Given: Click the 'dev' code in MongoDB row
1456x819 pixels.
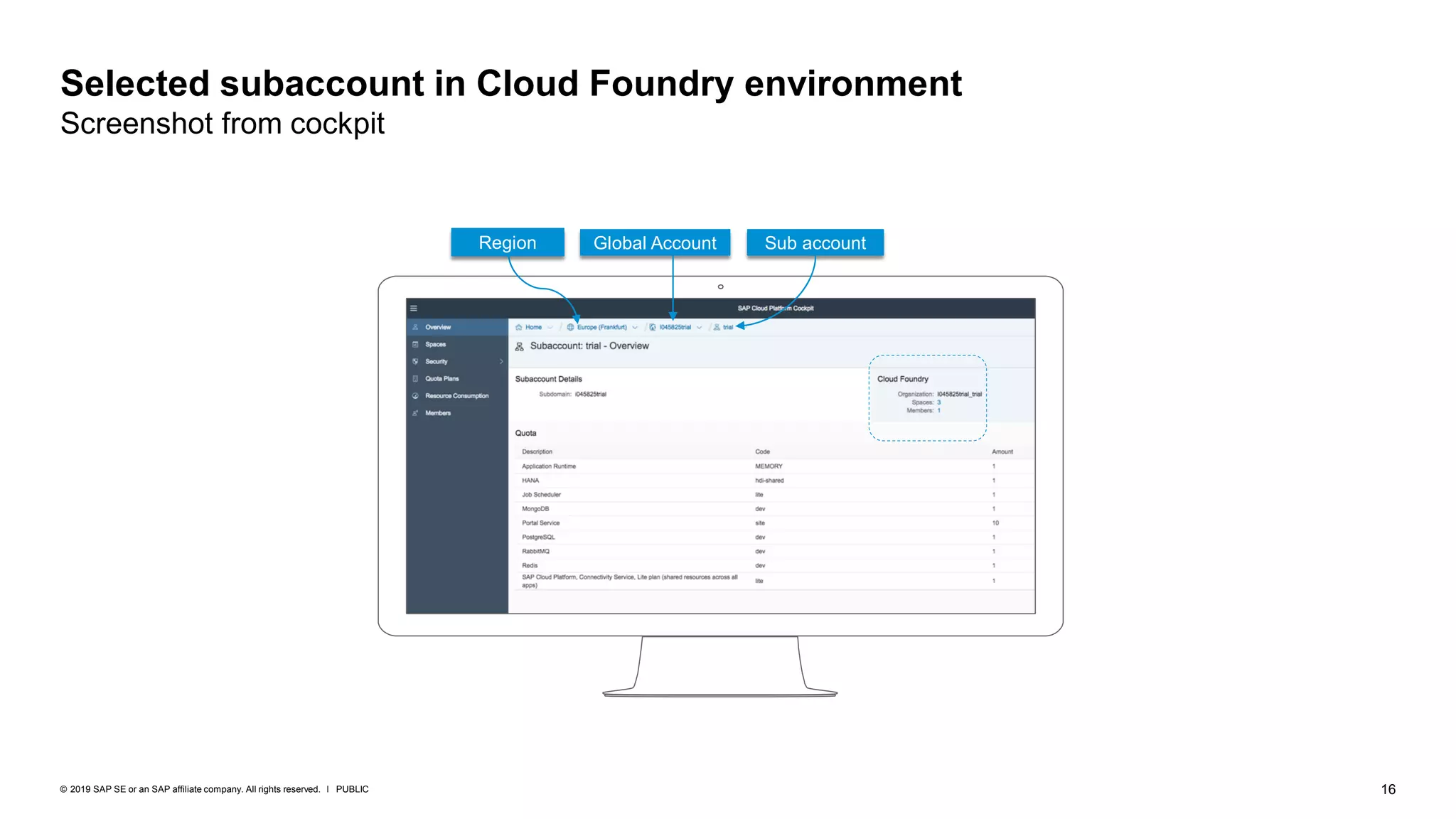Looking at the screenshot, I should click(760, 509).
